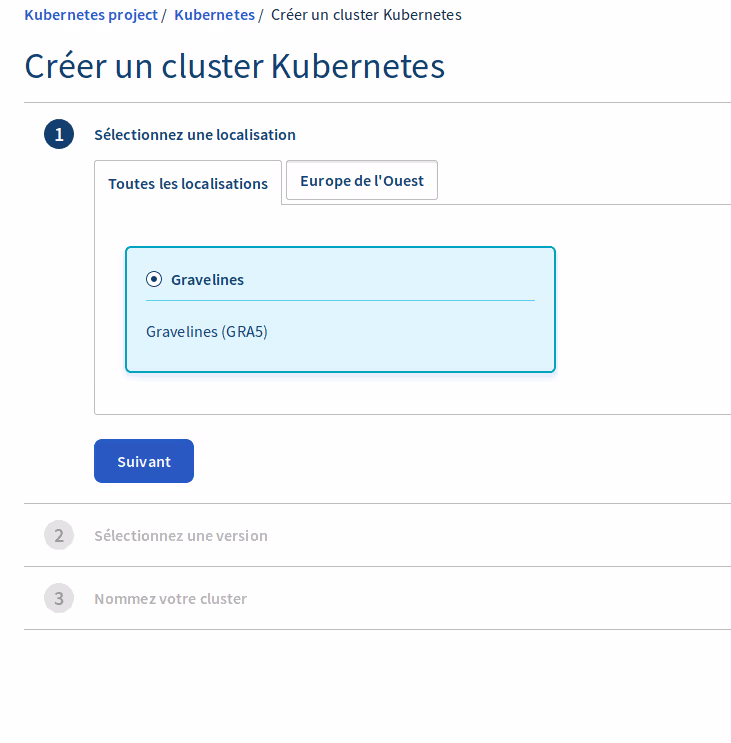The height and width of the screenshot is (743, 731).
Task: Click the Sélectionnez une localisation step title
Action: [x=195, y=134]
